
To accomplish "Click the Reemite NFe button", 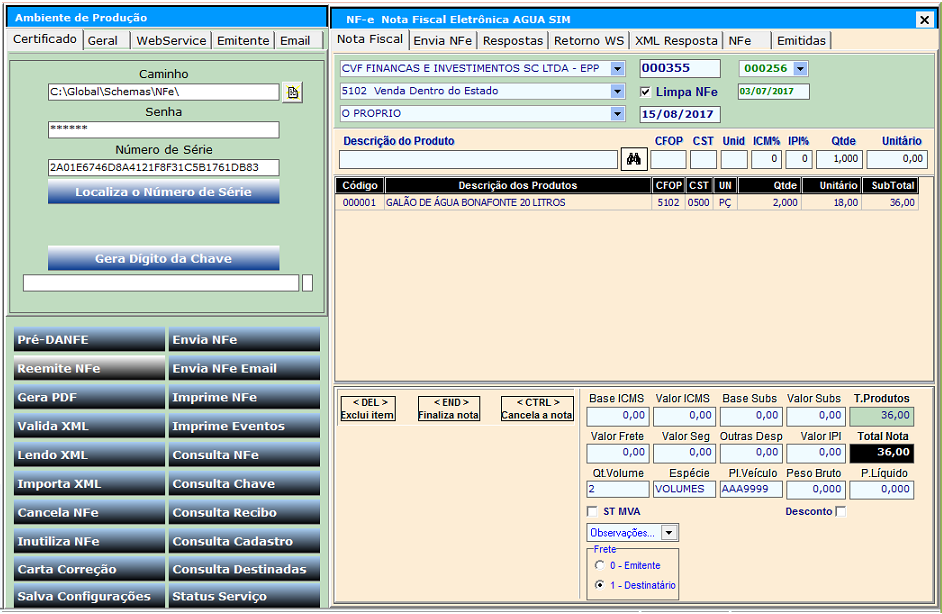I will pos(90,368).
